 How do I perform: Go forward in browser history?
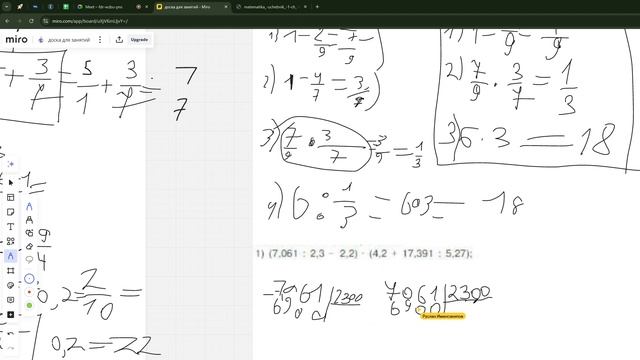click(19, 21)
